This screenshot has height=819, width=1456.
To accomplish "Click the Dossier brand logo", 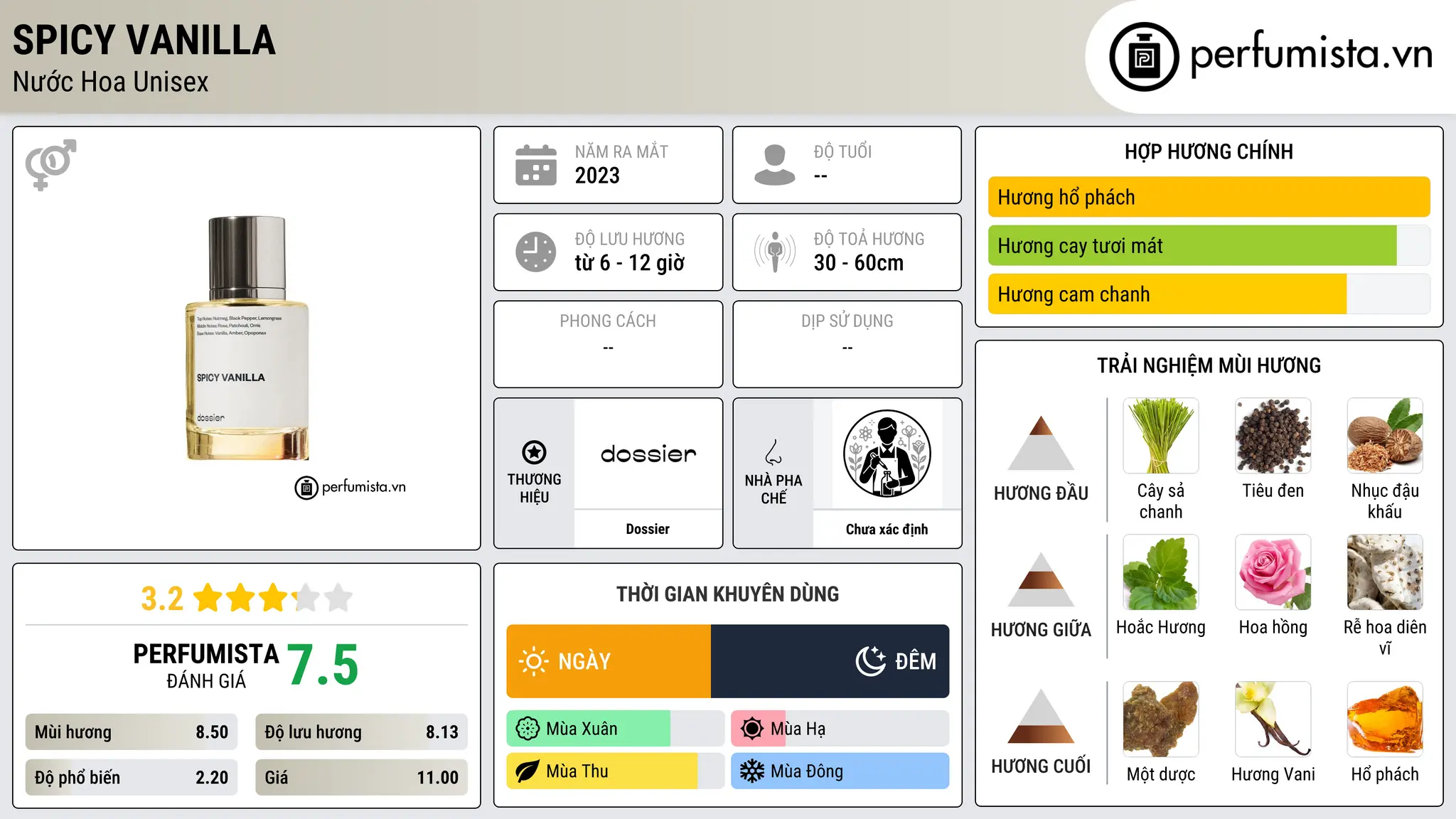I will pos(648,454).
